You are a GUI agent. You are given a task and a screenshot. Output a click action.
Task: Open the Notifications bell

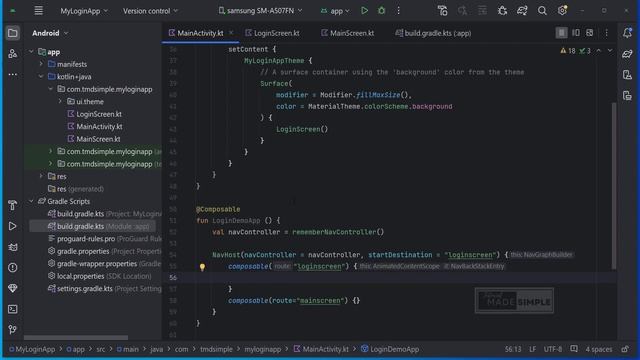(627, 33)
